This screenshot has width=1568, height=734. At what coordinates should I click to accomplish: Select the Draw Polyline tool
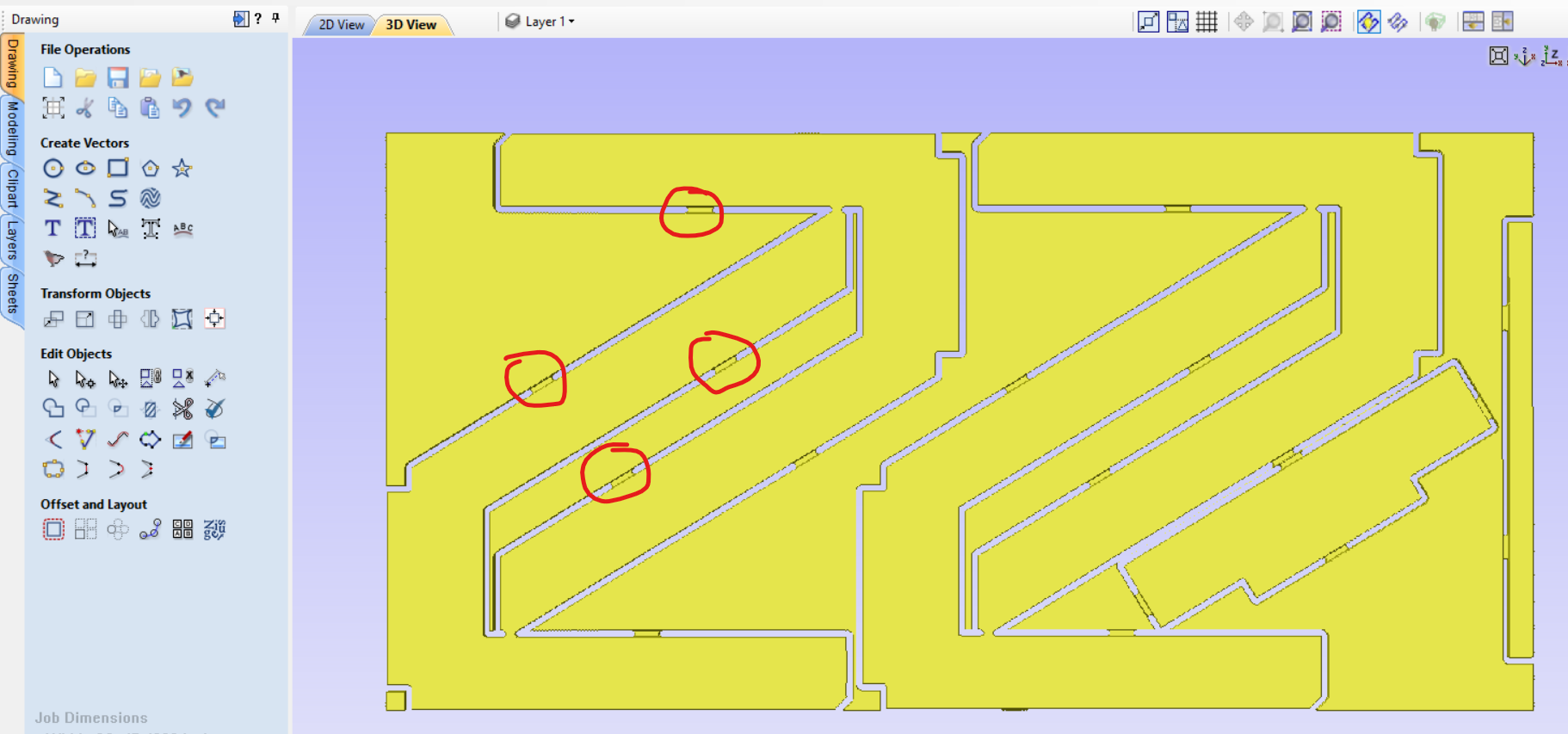point(53,199)
